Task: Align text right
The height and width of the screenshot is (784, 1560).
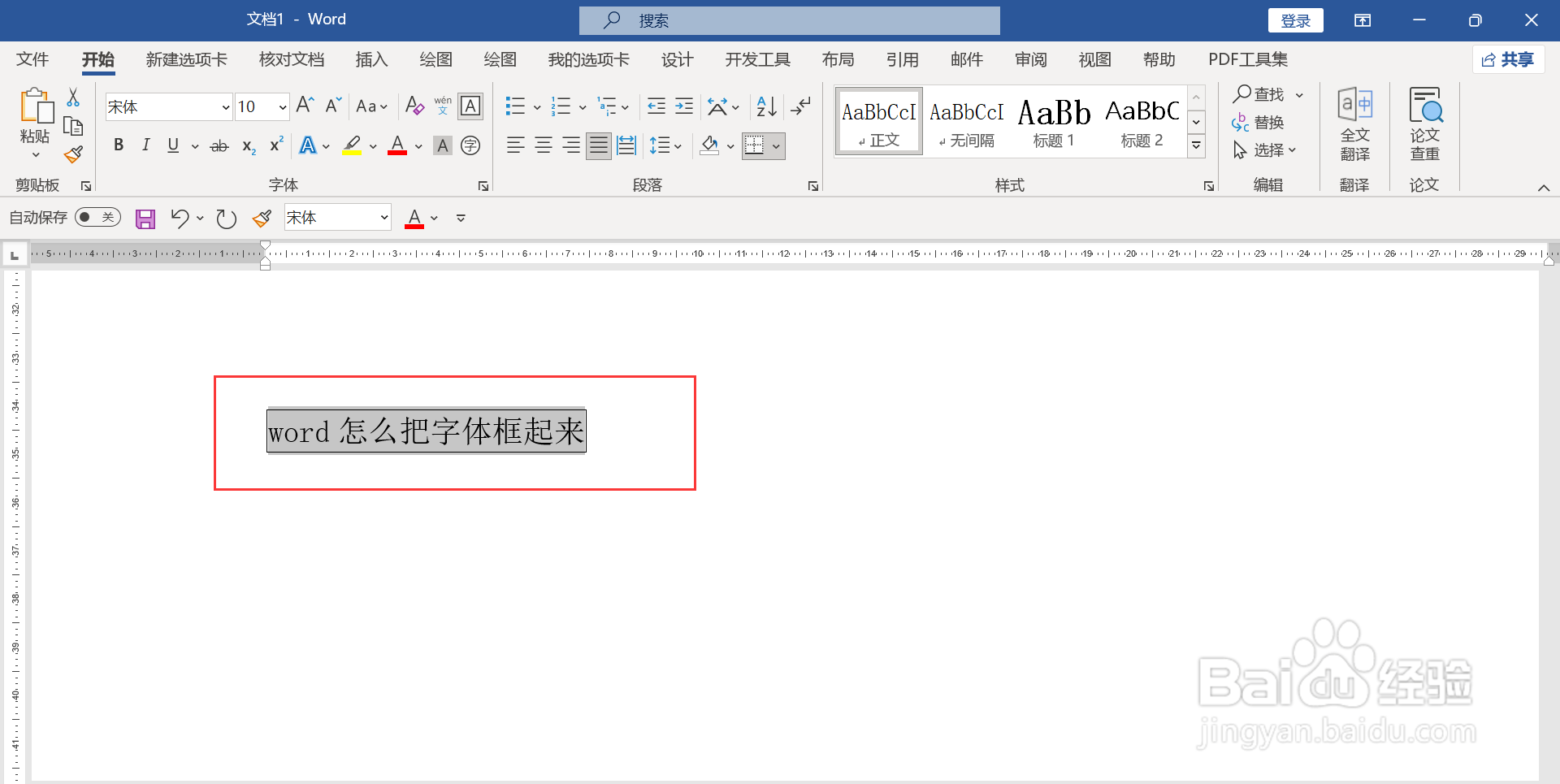Action: point(571,145)
